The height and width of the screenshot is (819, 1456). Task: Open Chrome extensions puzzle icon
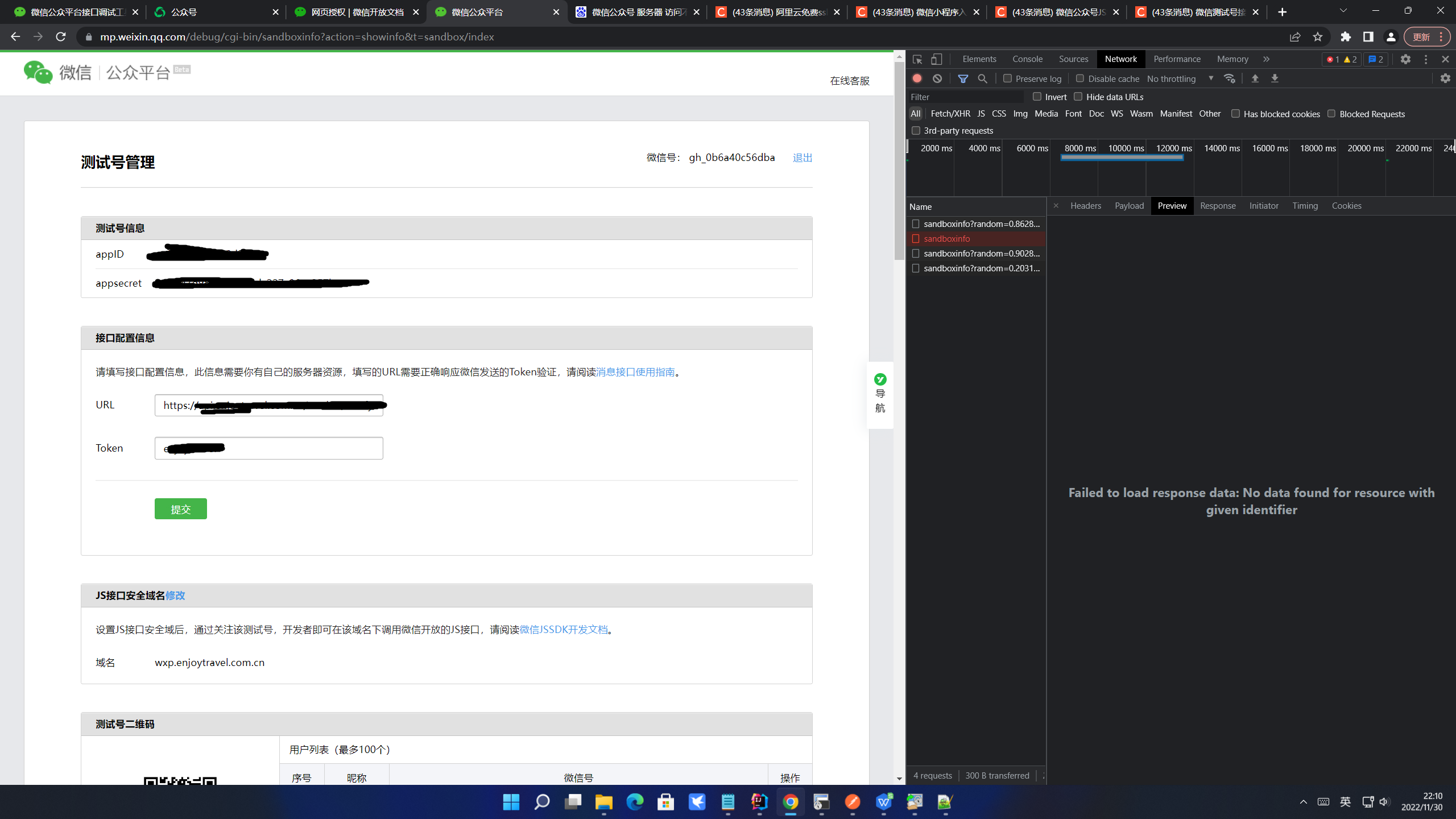pyautogui.click(x=1346, y=37)
